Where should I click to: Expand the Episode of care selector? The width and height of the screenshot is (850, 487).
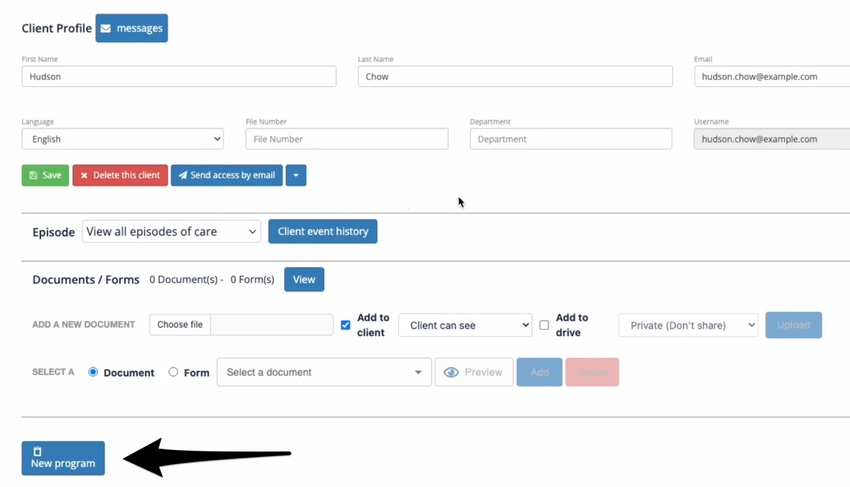(171, 231)
